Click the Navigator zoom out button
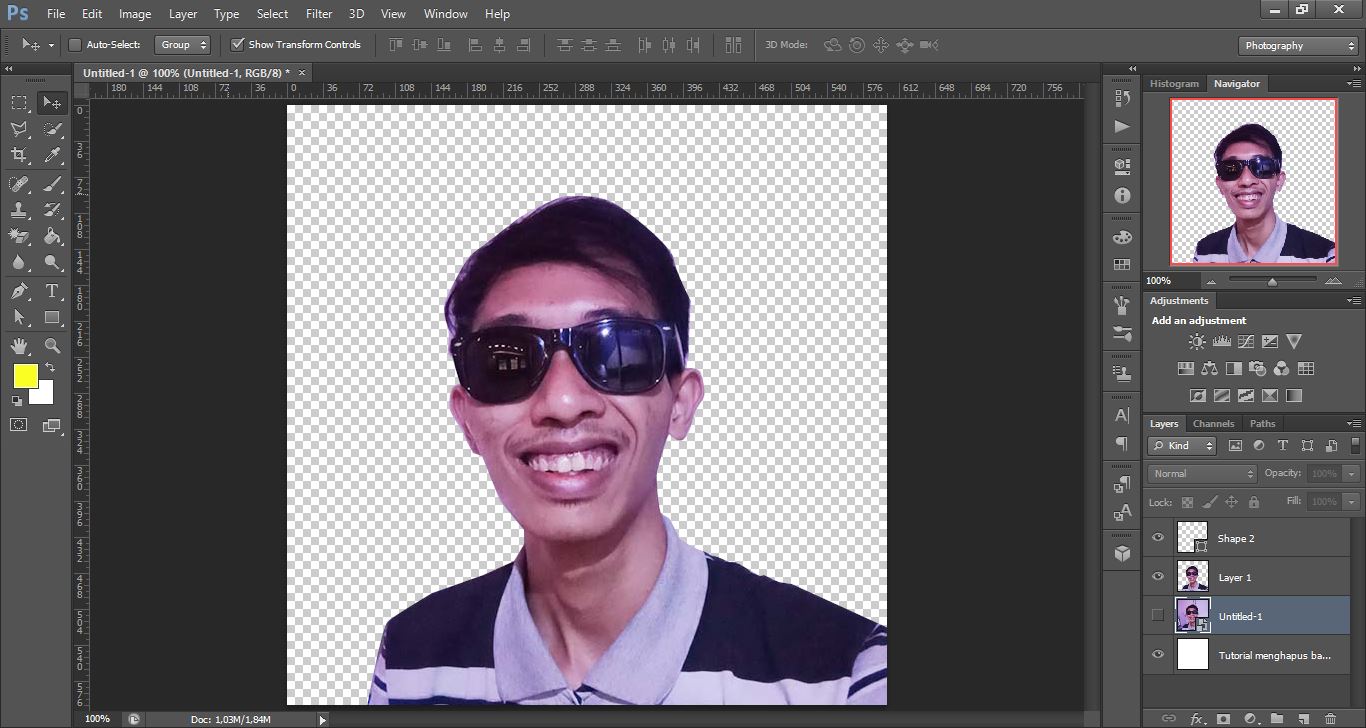Image resolution: width=1366 pixels, height=728 pixels. [x=1211, y=281]
